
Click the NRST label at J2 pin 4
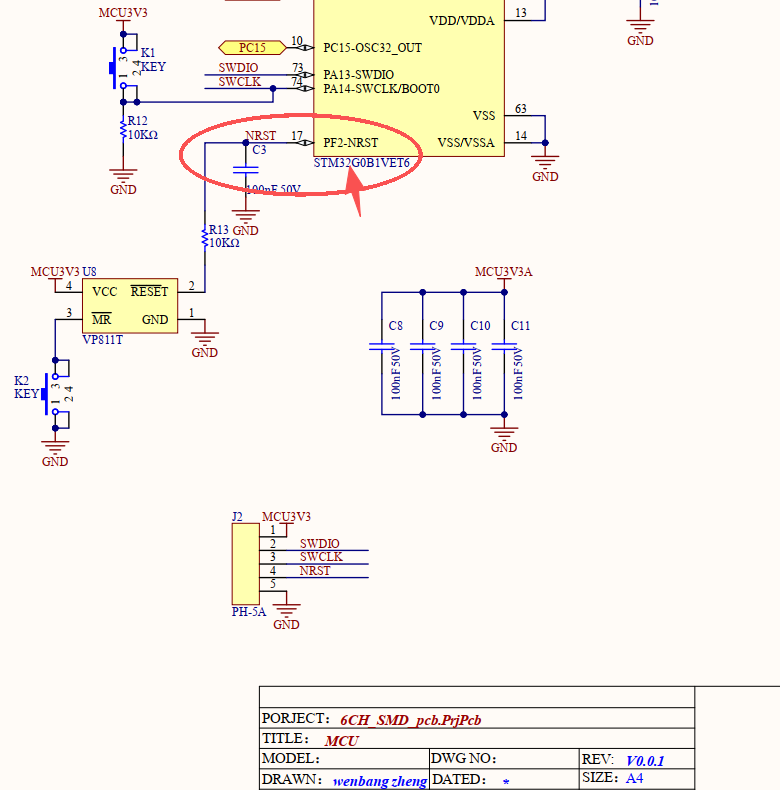(315, 571)
